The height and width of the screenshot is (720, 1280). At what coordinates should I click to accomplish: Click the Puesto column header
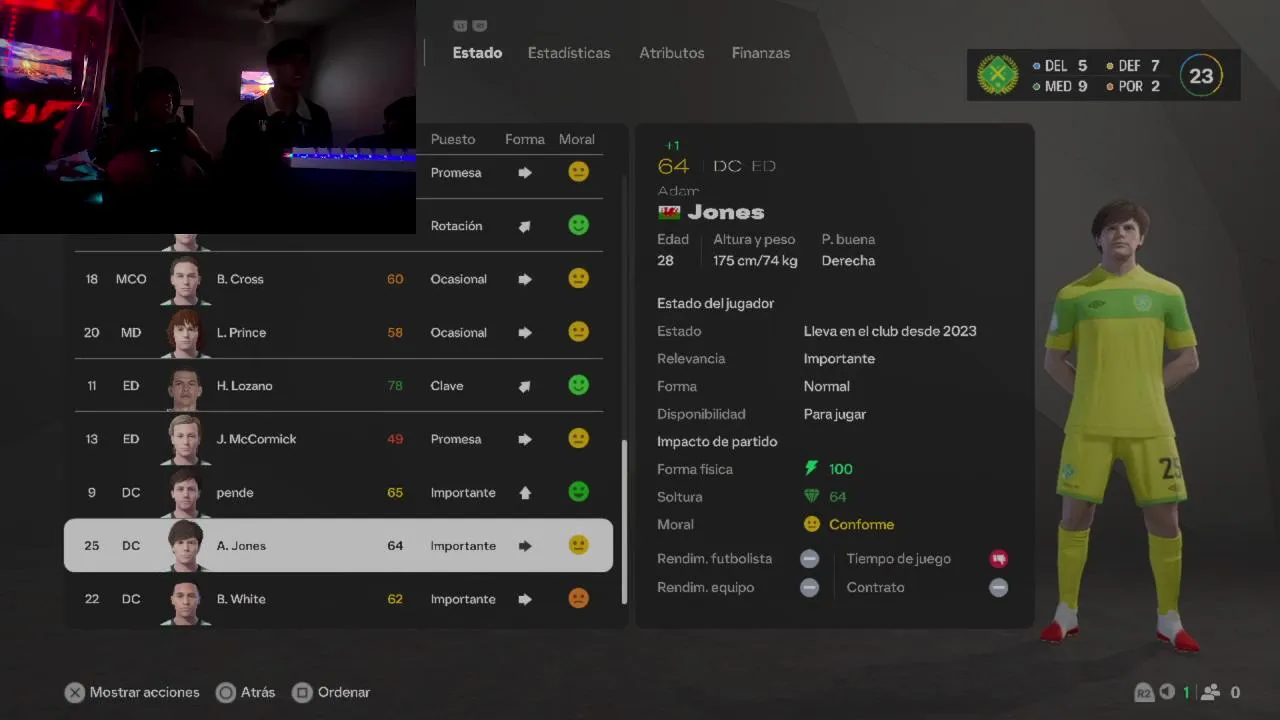pos(453,139)
